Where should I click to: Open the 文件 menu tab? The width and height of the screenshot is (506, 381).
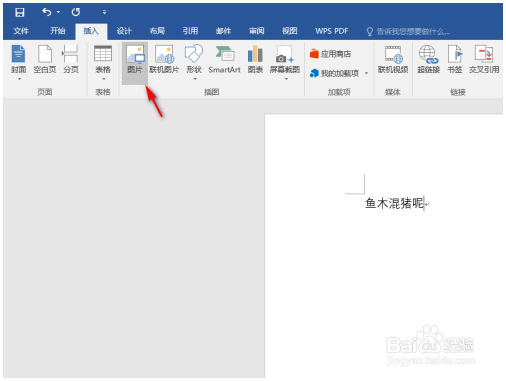click(21, 31)
